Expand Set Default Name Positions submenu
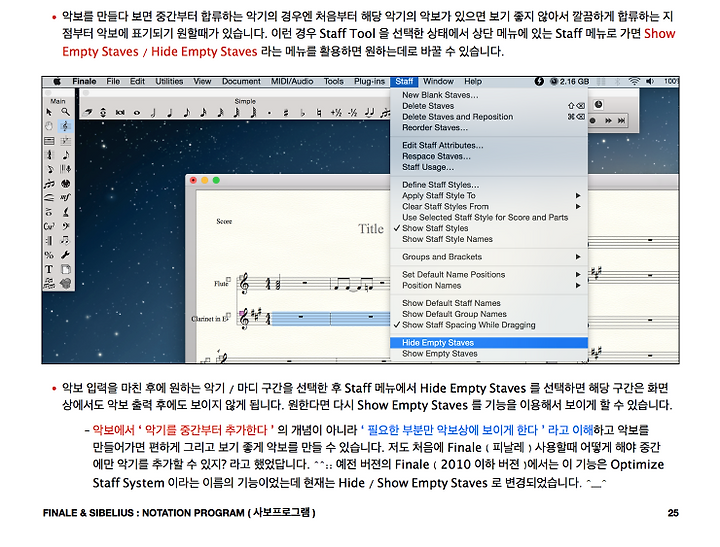The height and width of the screenshot is (547, 720). pos(489,275)
